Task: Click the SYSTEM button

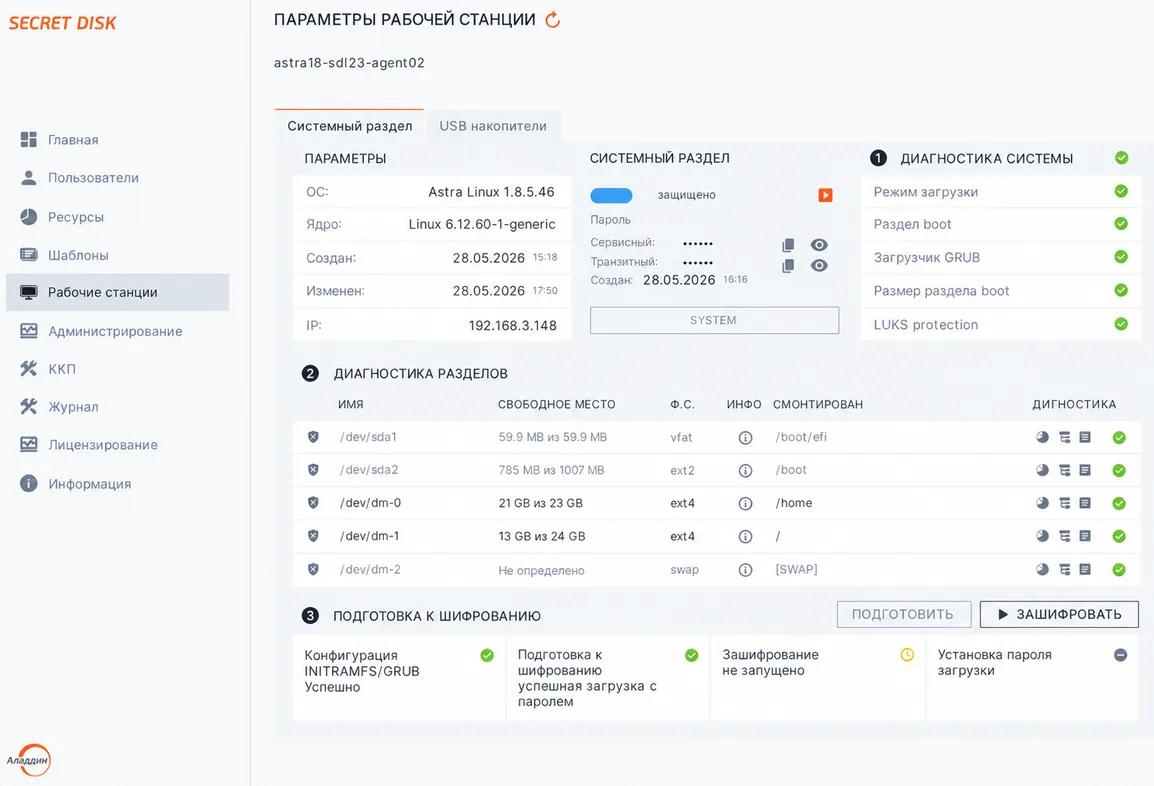Action: tap(714, 320)
